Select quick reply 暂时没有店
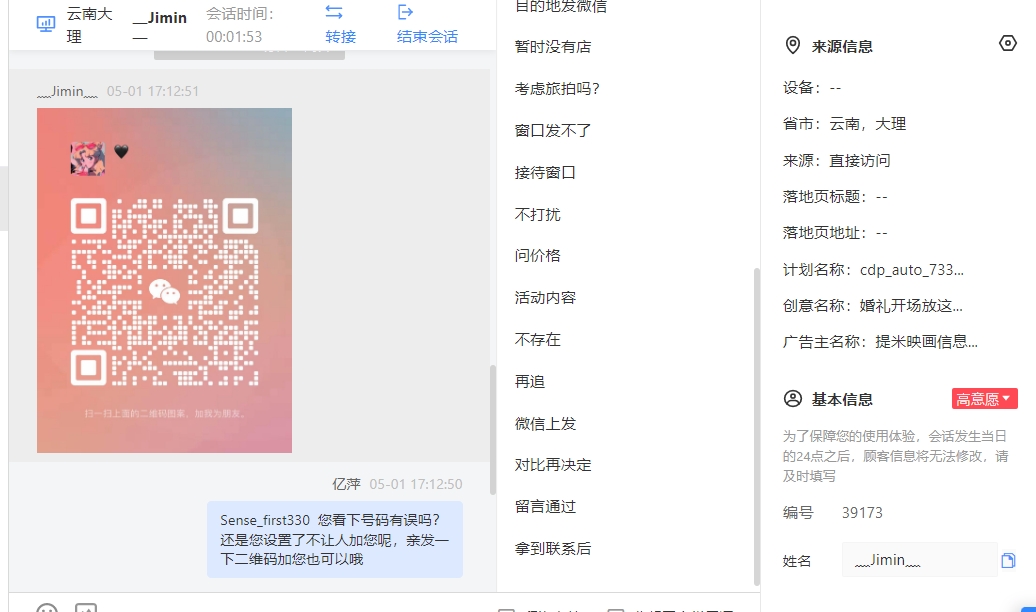The height and width of the screenshot is (612, 1036). [x=553, y=47]
